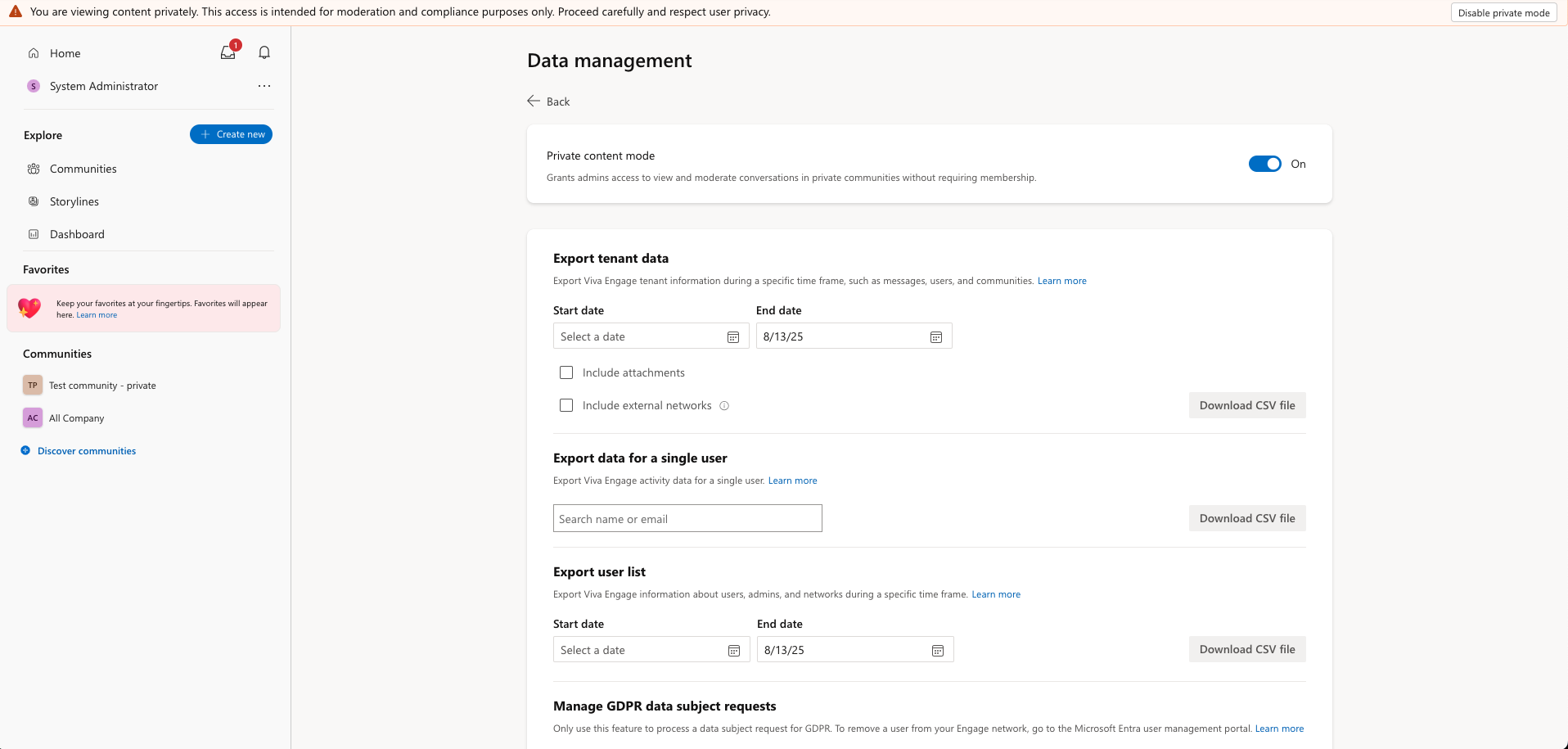1568x749 pixels.
Task: Click the Dashboard icon
Action: pyautogui.click(x=34, y=234)
